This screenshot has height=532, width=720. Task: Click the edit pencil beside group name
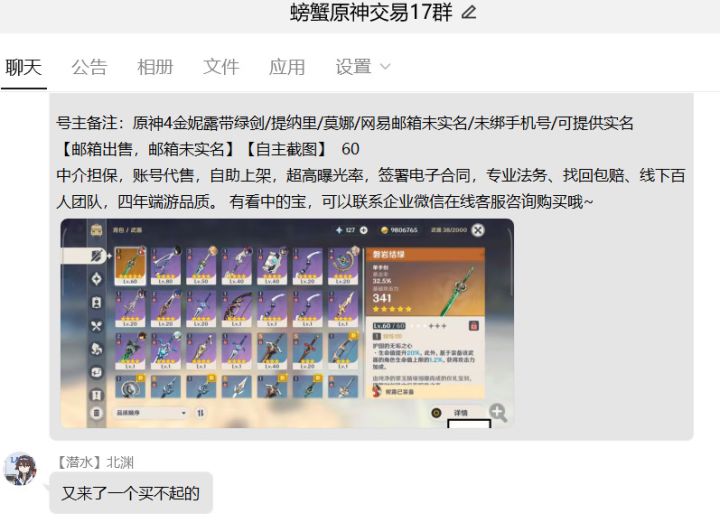click(468, 12)
